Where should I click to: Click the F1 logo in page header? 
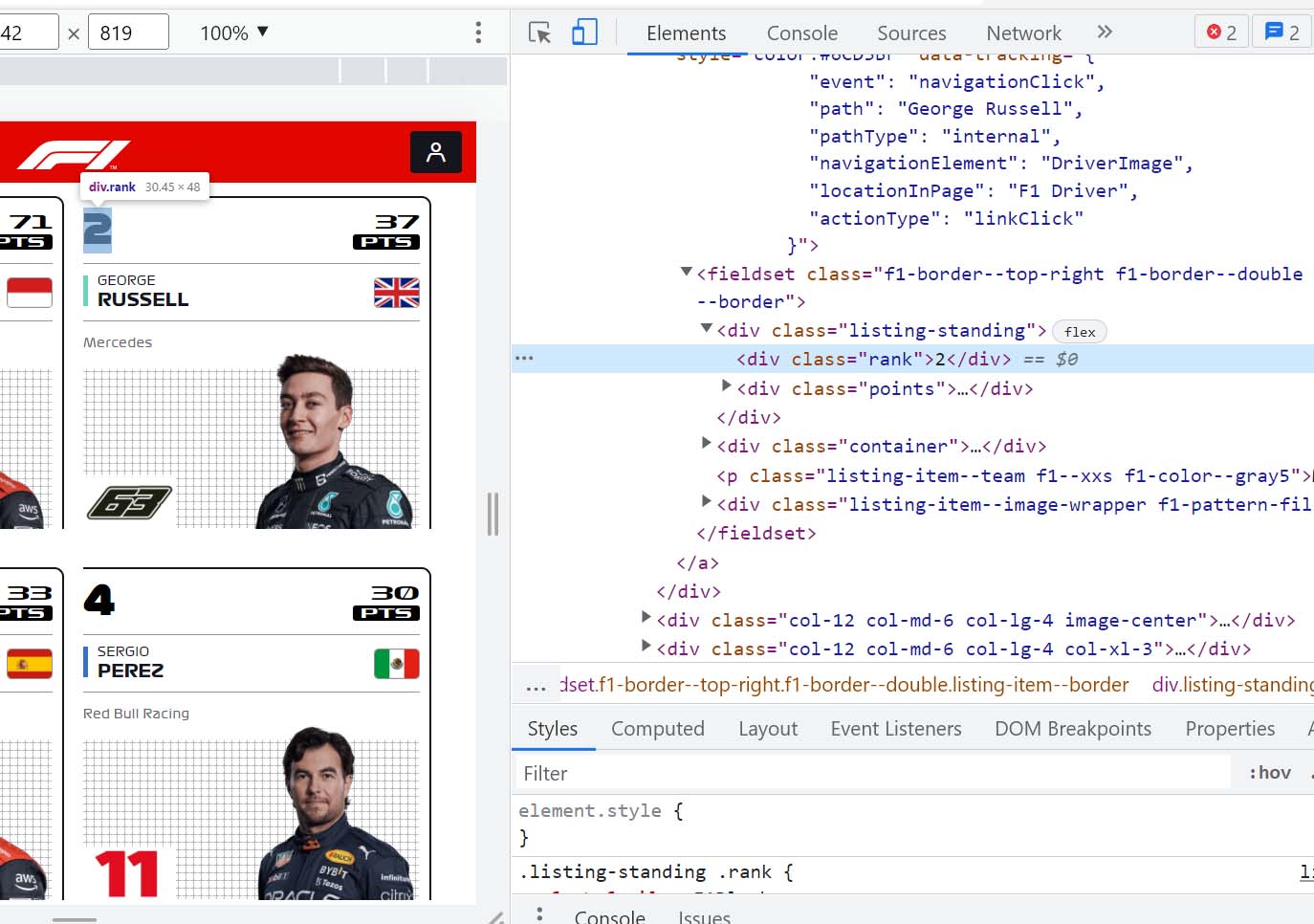click(74, 154)
